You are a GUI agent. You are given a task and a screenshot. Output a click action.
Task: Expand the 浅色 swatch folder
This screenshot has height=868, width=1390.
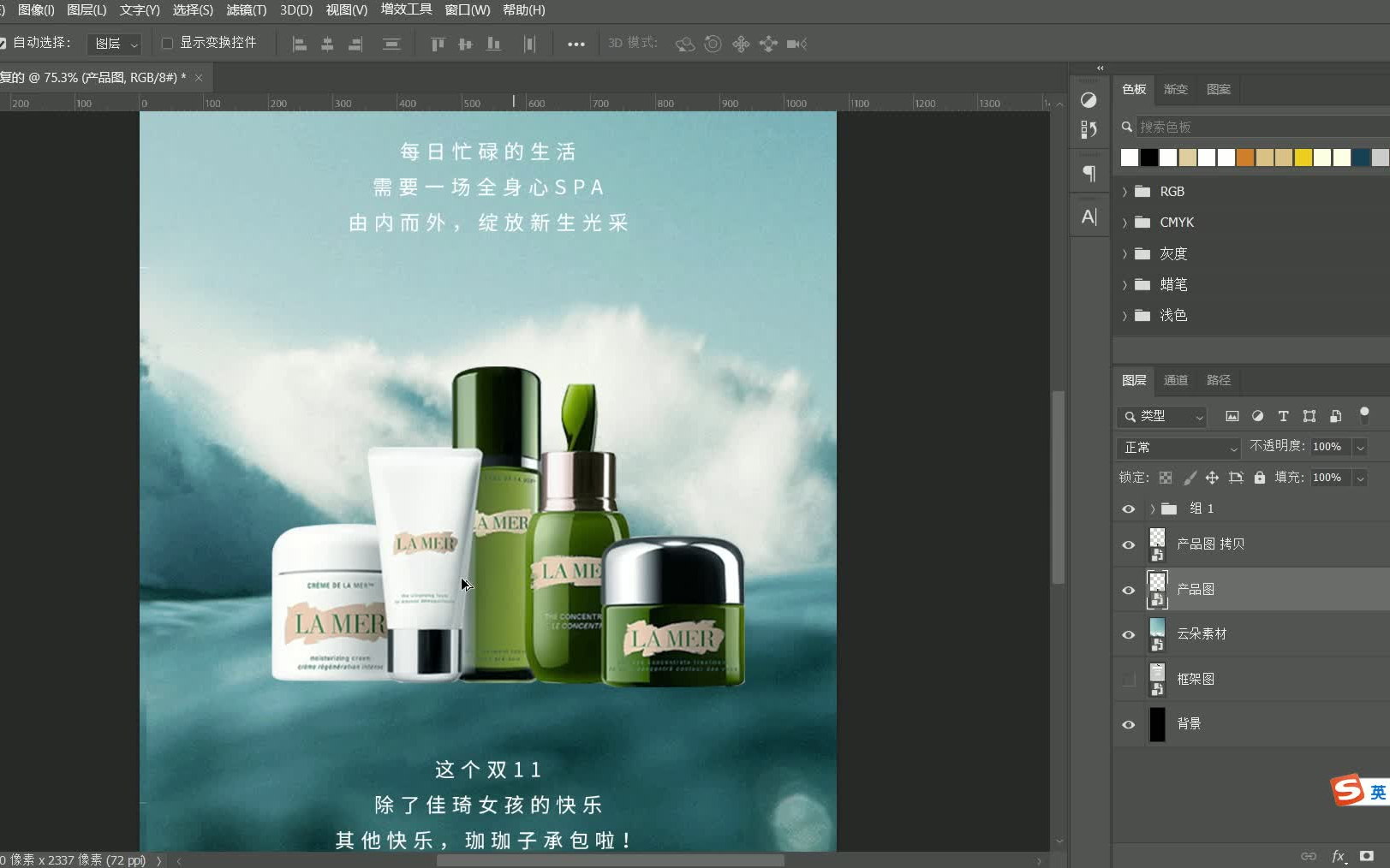(x=1125, y=316)
